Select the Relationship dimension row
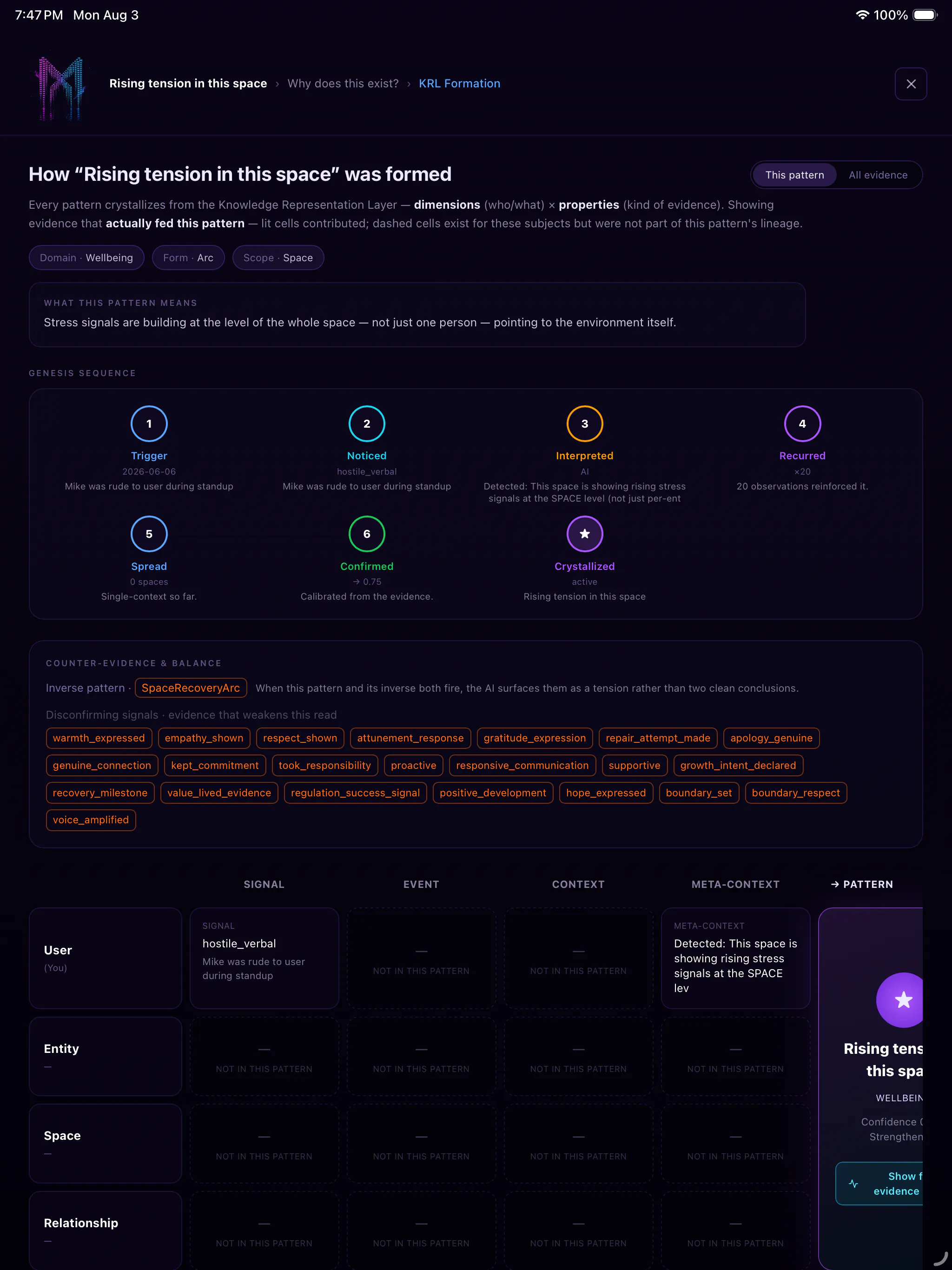The image size is (952, 1270). 106,1230
